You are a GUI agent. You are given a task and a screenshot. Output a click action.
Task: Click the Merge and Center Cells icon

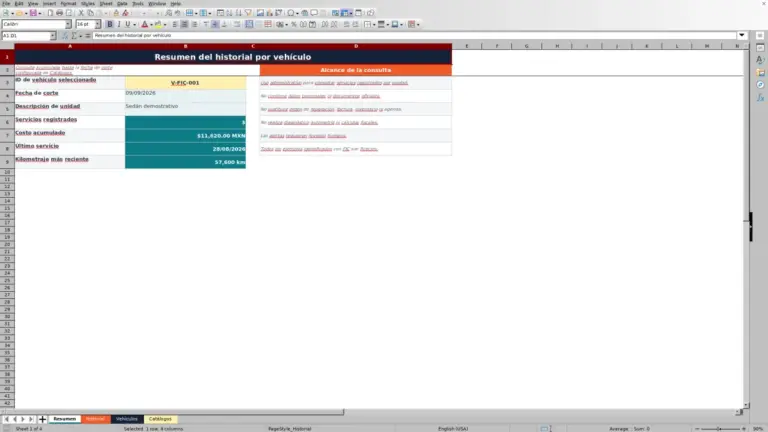point(249,24)
